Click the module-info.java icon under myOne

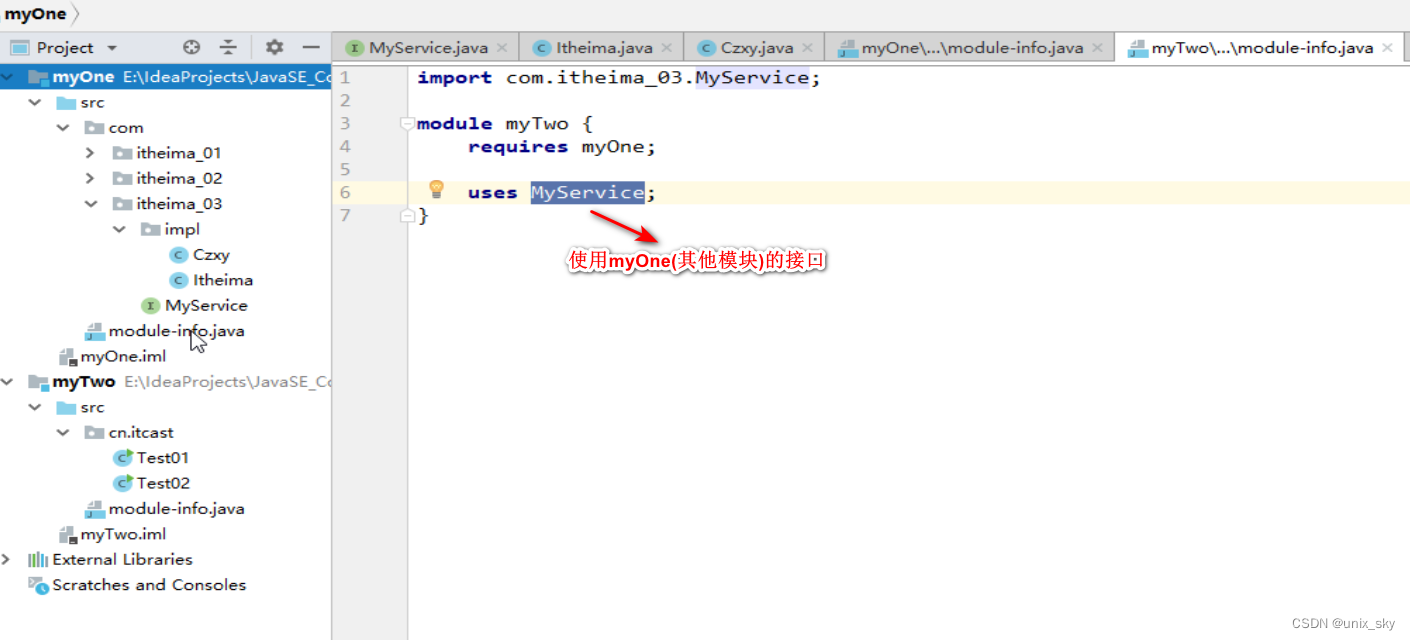click(96, 330)
